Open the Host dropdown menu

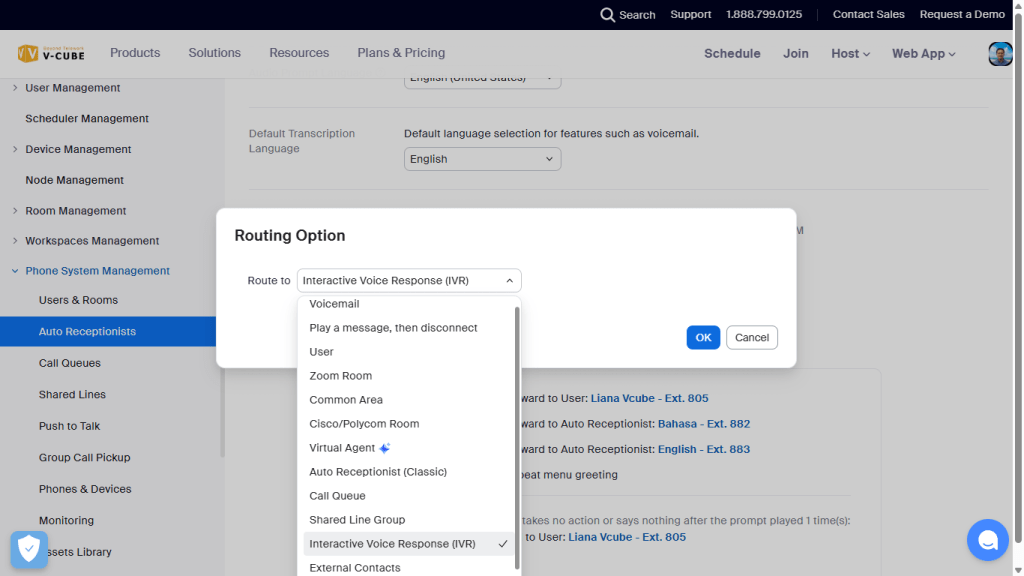pos(850,54)
